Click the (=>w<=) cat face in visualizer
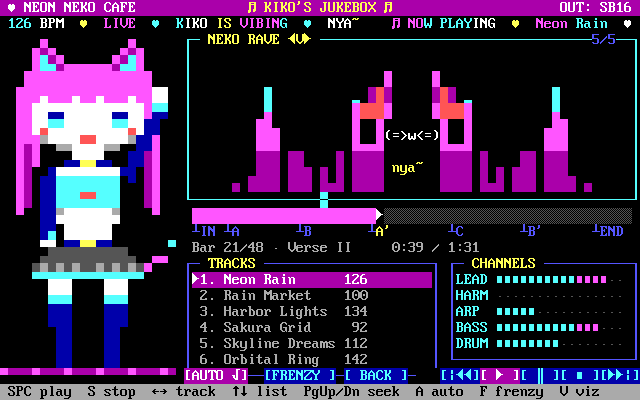Viewport: 640px width, 400px height. coord(412,135)
